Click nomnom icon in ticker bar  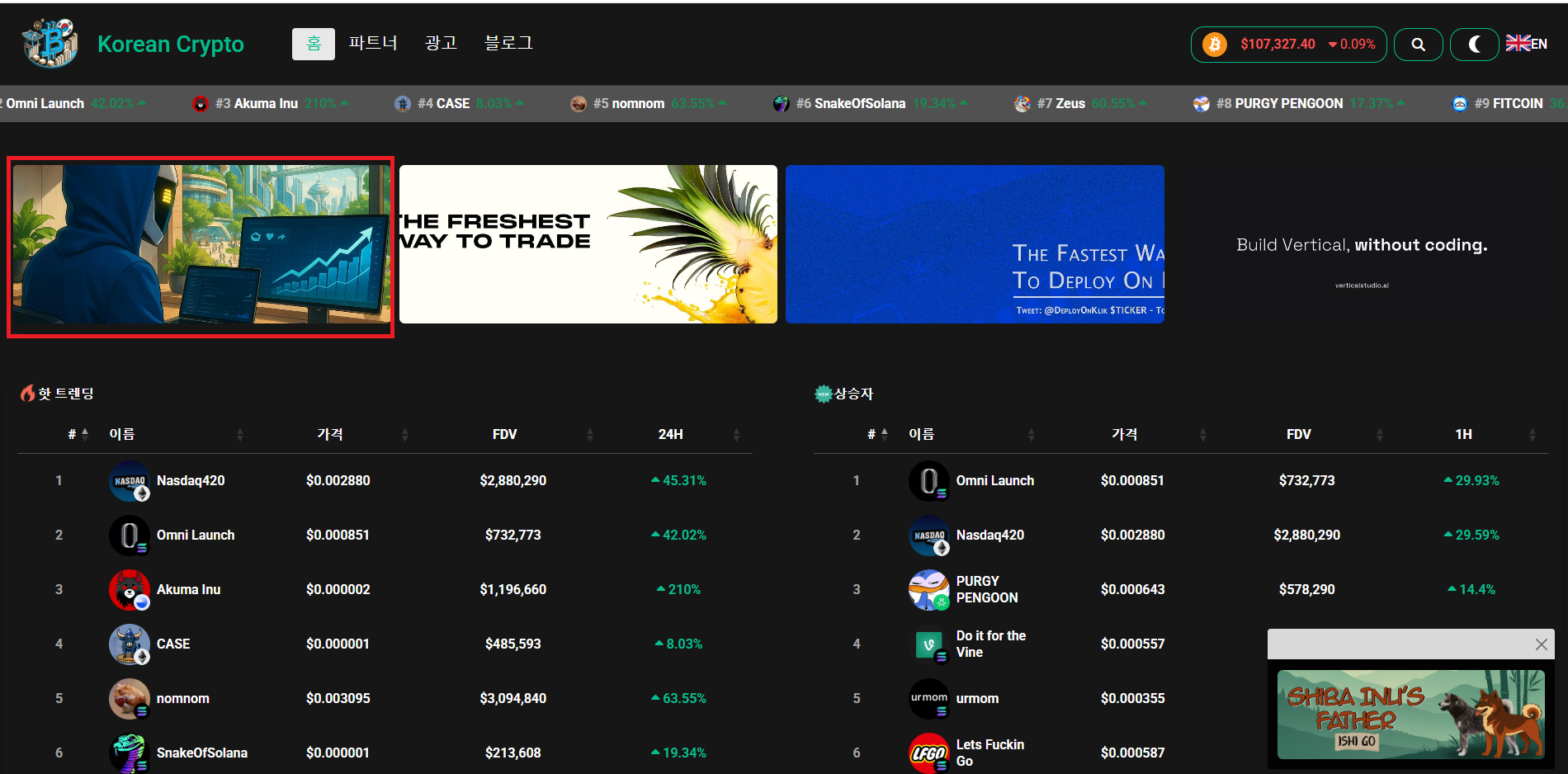(579, 104)
